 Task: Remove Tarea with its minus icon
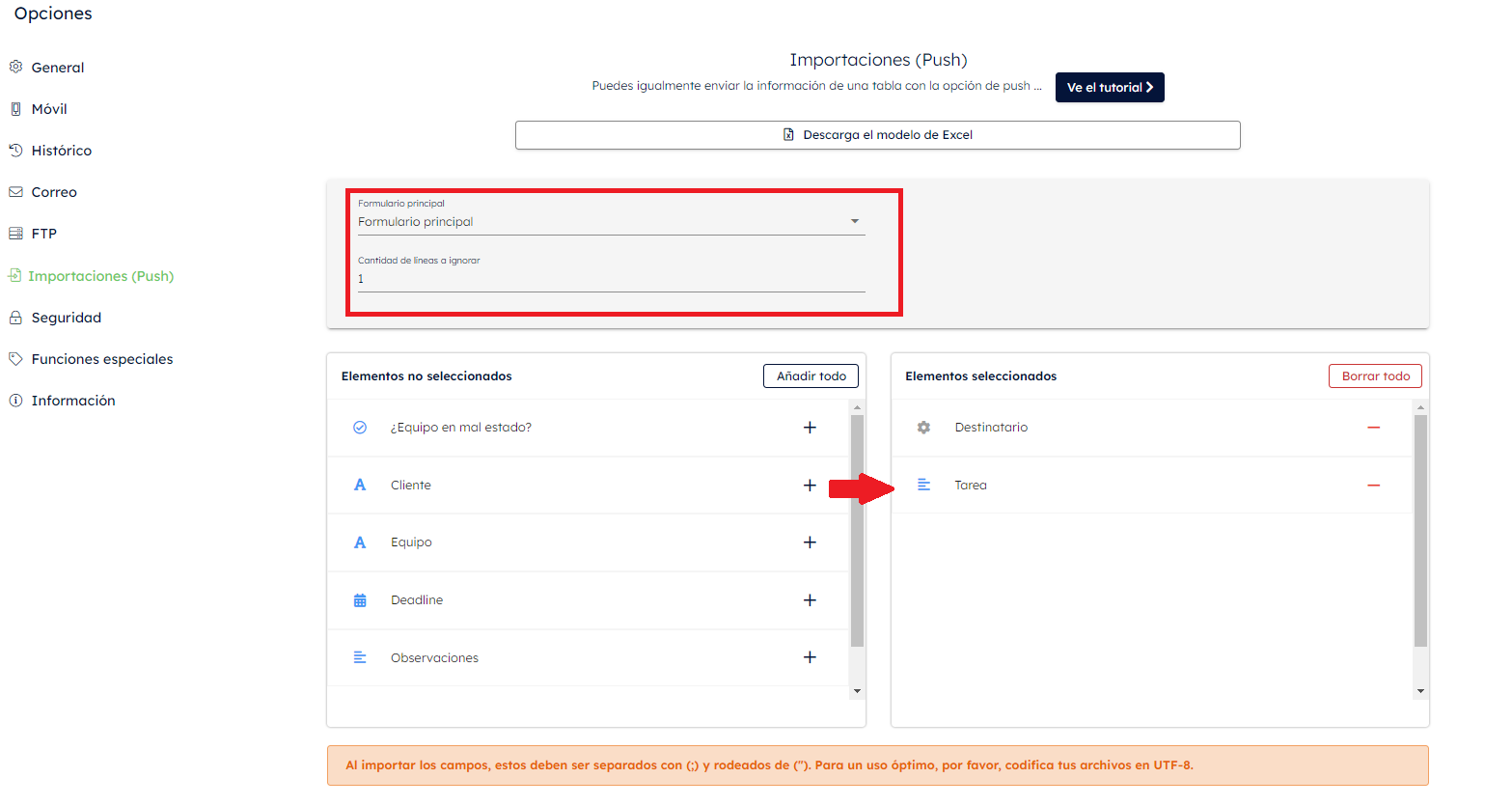(x=1373, y=486)
